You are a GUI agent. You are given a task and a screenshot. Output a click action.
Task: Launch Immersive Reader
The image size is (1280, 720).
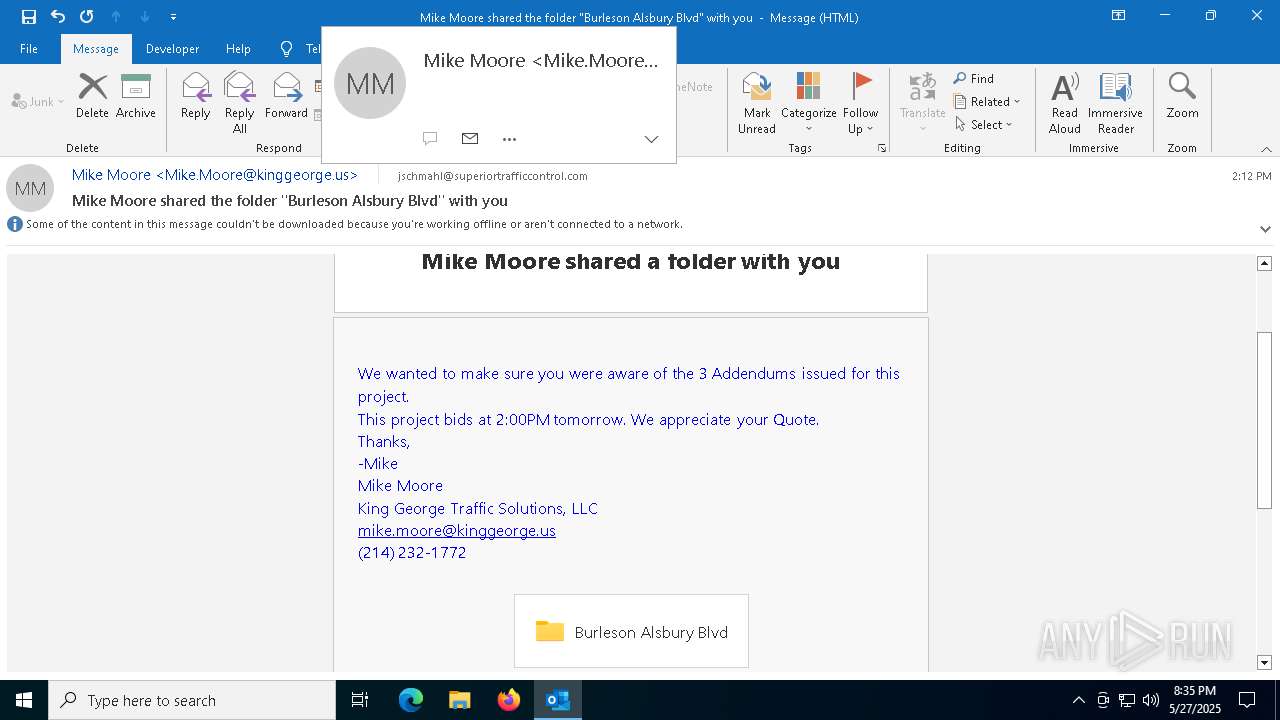[x=1115, y=103]
